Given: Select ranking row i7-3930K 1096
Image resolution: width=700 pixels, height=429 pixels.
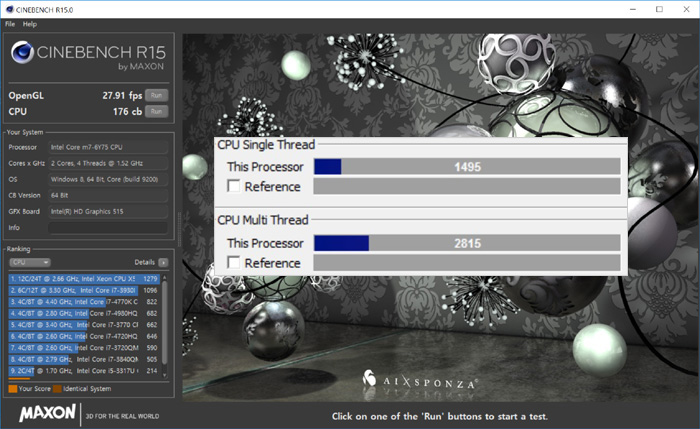Looking at the screenshot, I should (84, 290).
